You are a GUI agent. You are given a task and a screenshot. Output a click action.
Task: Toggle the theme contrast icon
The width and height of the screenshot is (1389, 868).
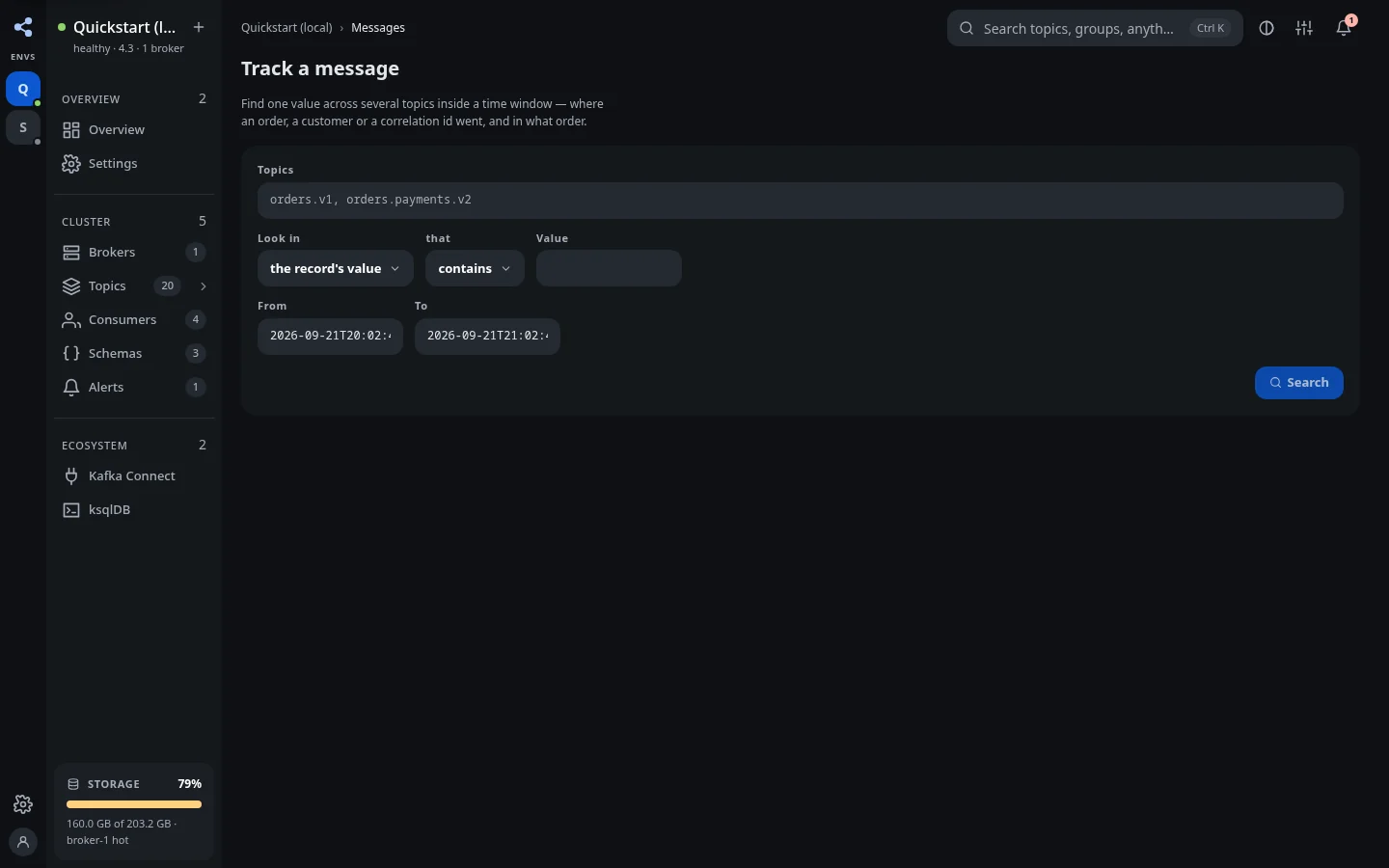coord(1266,28)
